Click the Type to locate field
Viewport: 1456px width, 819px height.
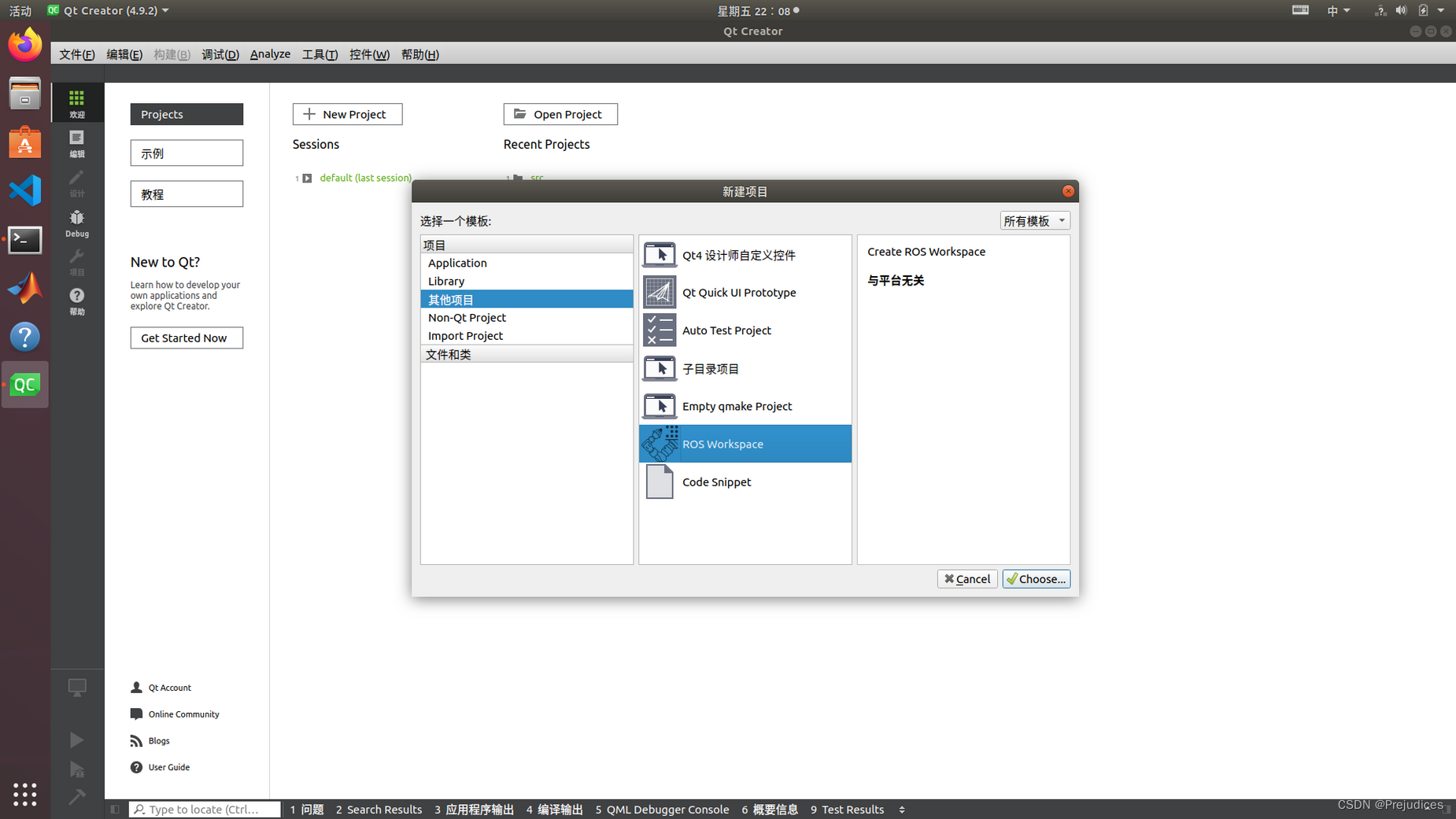click(x=205, y=809)
